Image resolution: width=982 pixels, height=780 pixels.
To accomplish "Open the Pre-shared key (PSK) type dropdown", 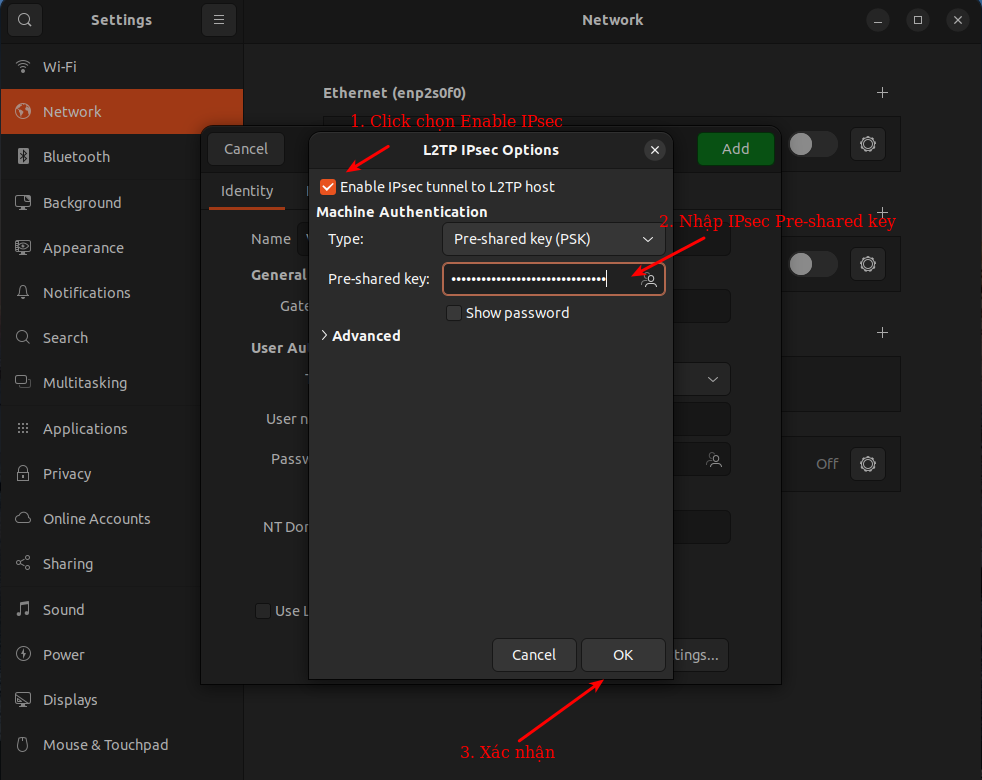I will point(554,239).
